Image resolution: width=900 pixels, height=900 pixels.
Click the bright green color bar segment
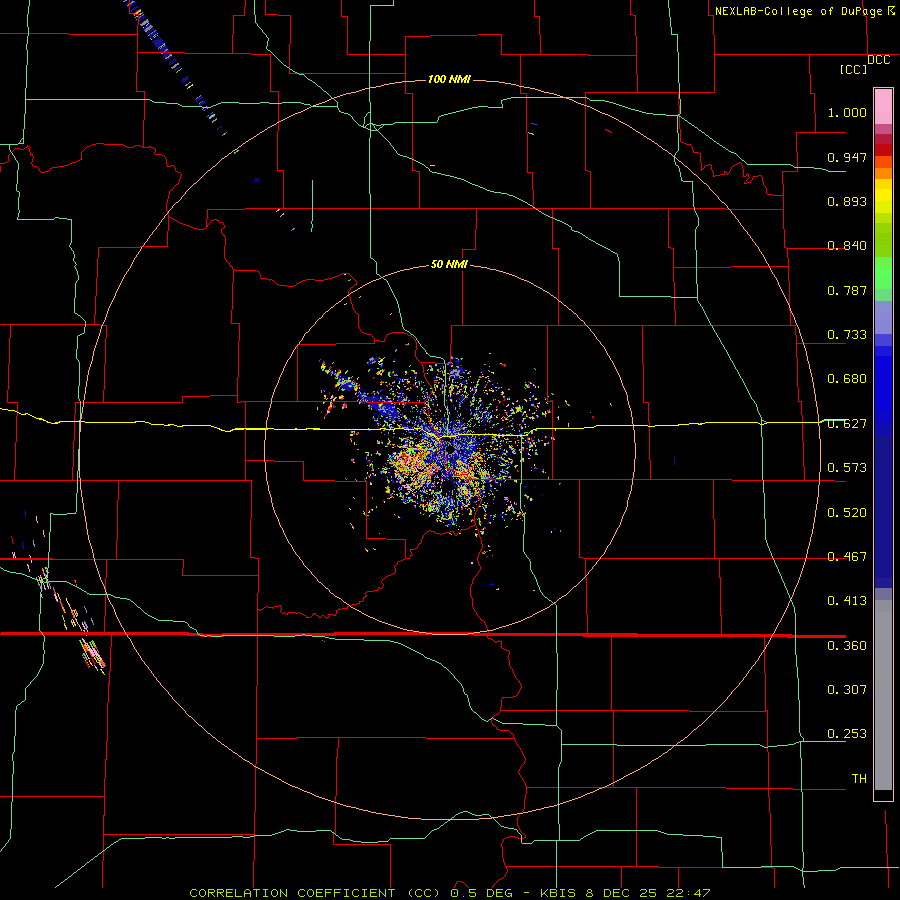(883, 273)
